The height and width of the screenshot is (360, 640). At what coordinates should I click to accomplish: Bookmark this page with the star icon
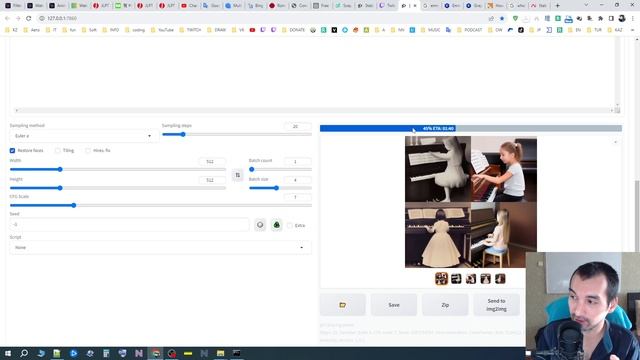(502, 18)
